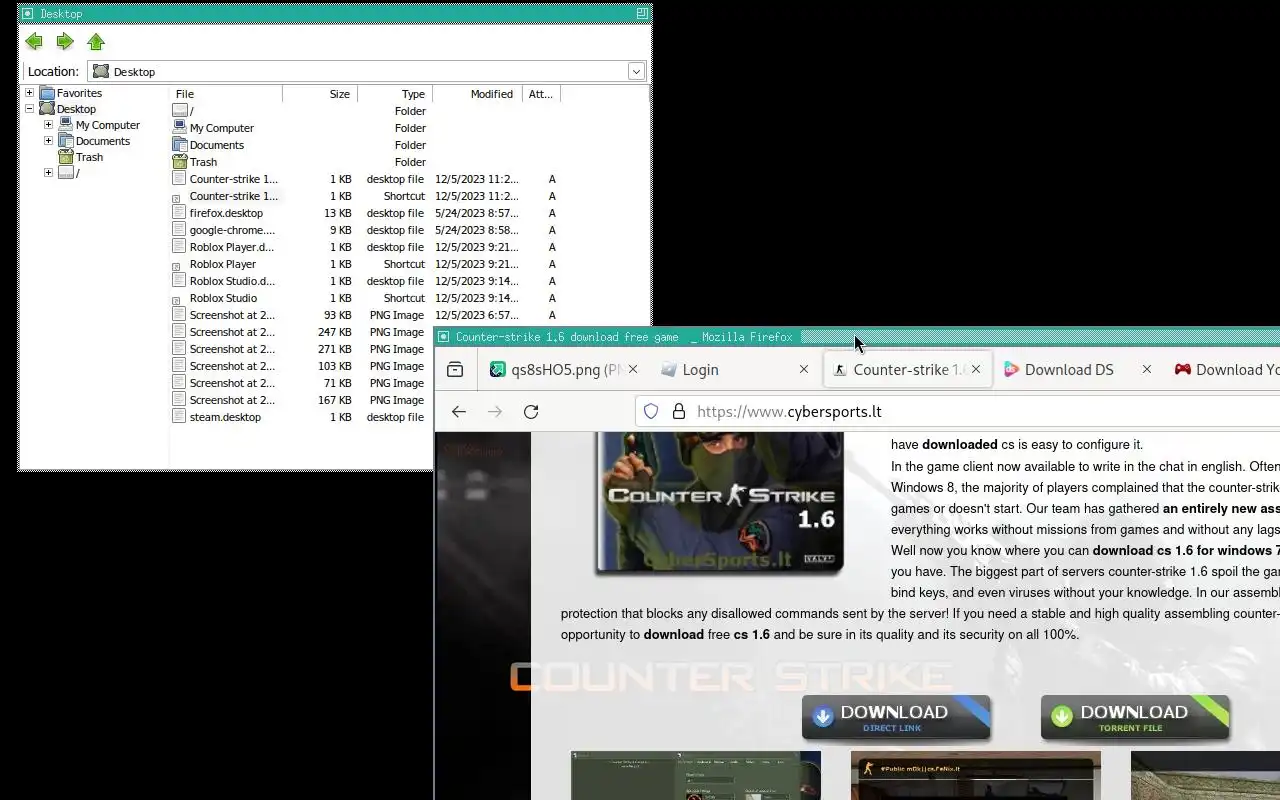Select Trash in the folder tree
Screen dimensions: 1280x800
[89, 157]
